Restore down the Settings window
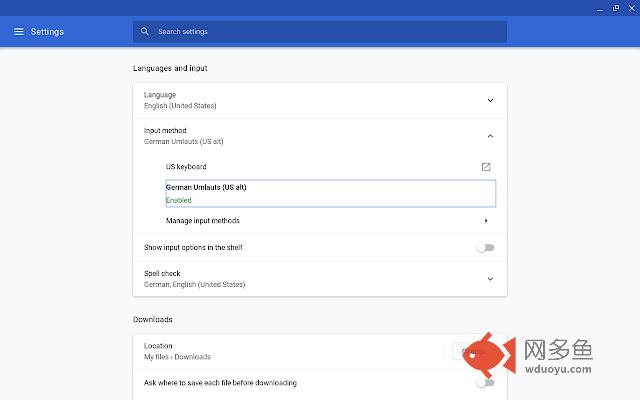Viewport: 640px width, 400px height. pyautogui.click(x=616, y=8)
